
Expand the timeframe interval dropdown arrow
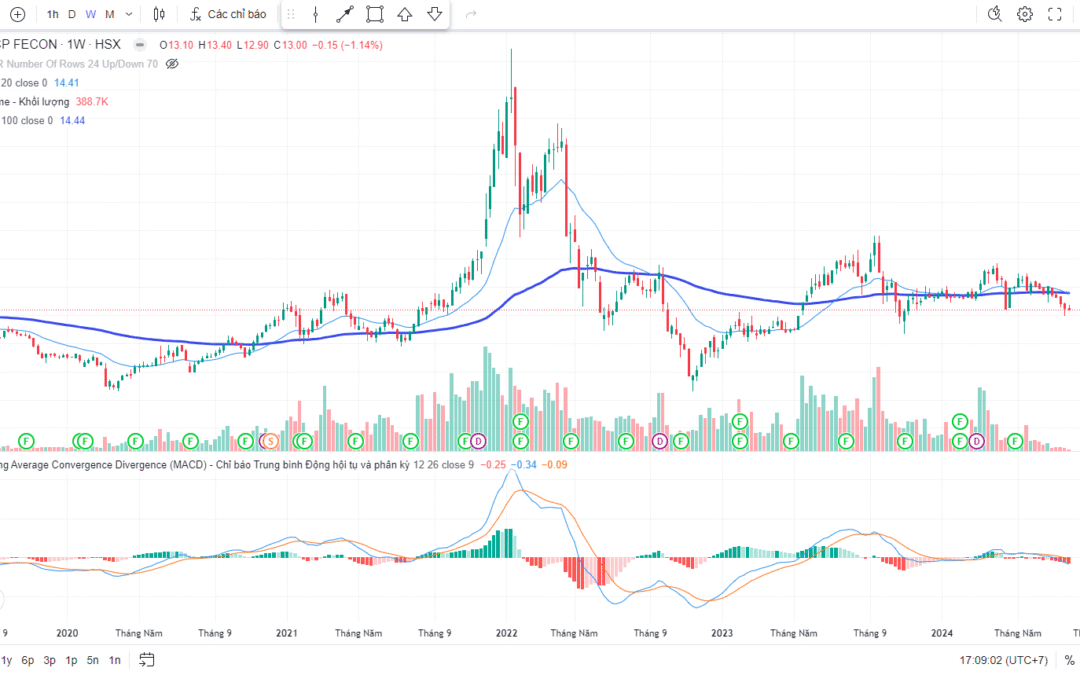tap(129, 14)
